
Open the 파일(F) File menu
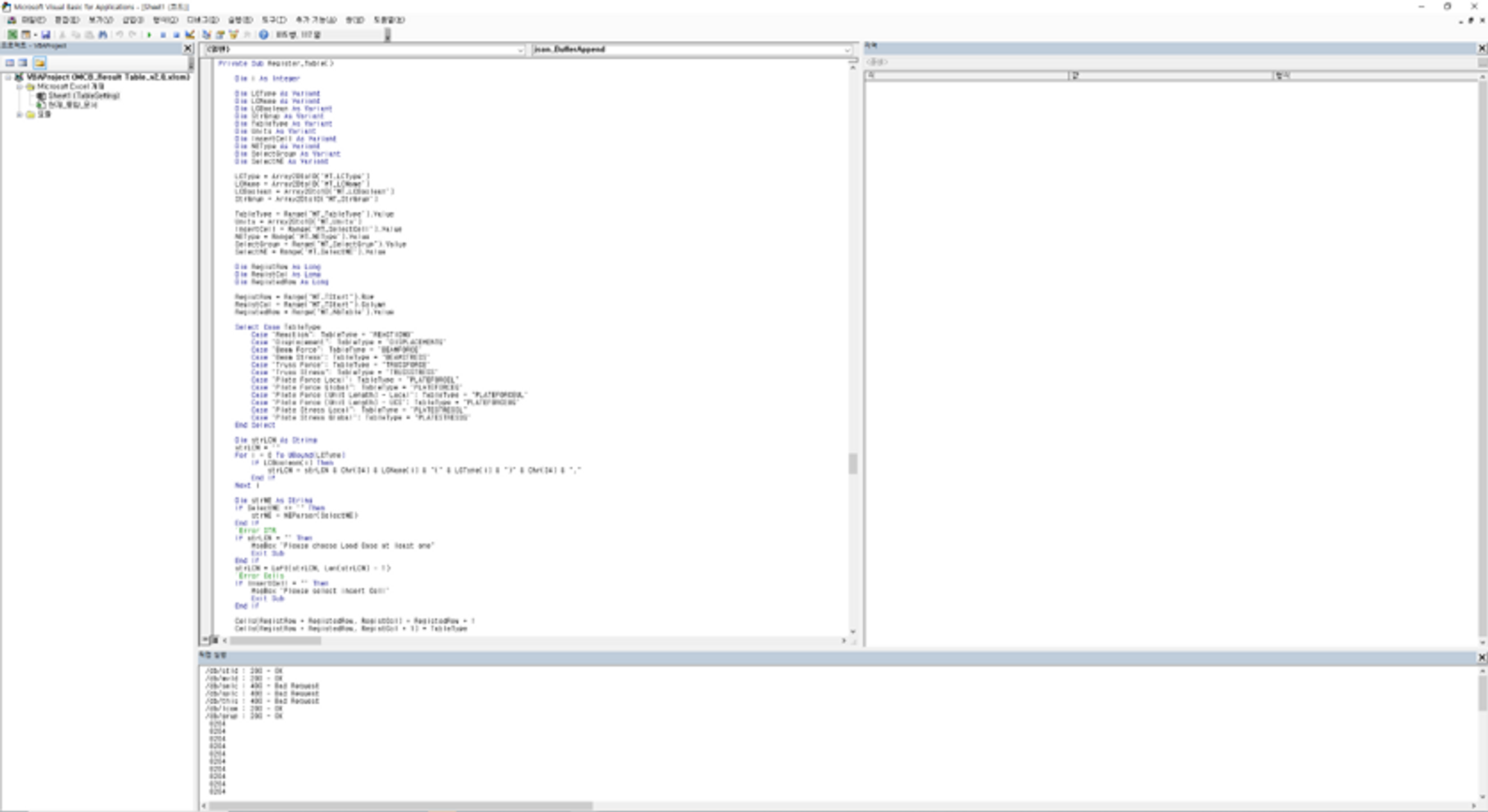(x=33, y=20)
